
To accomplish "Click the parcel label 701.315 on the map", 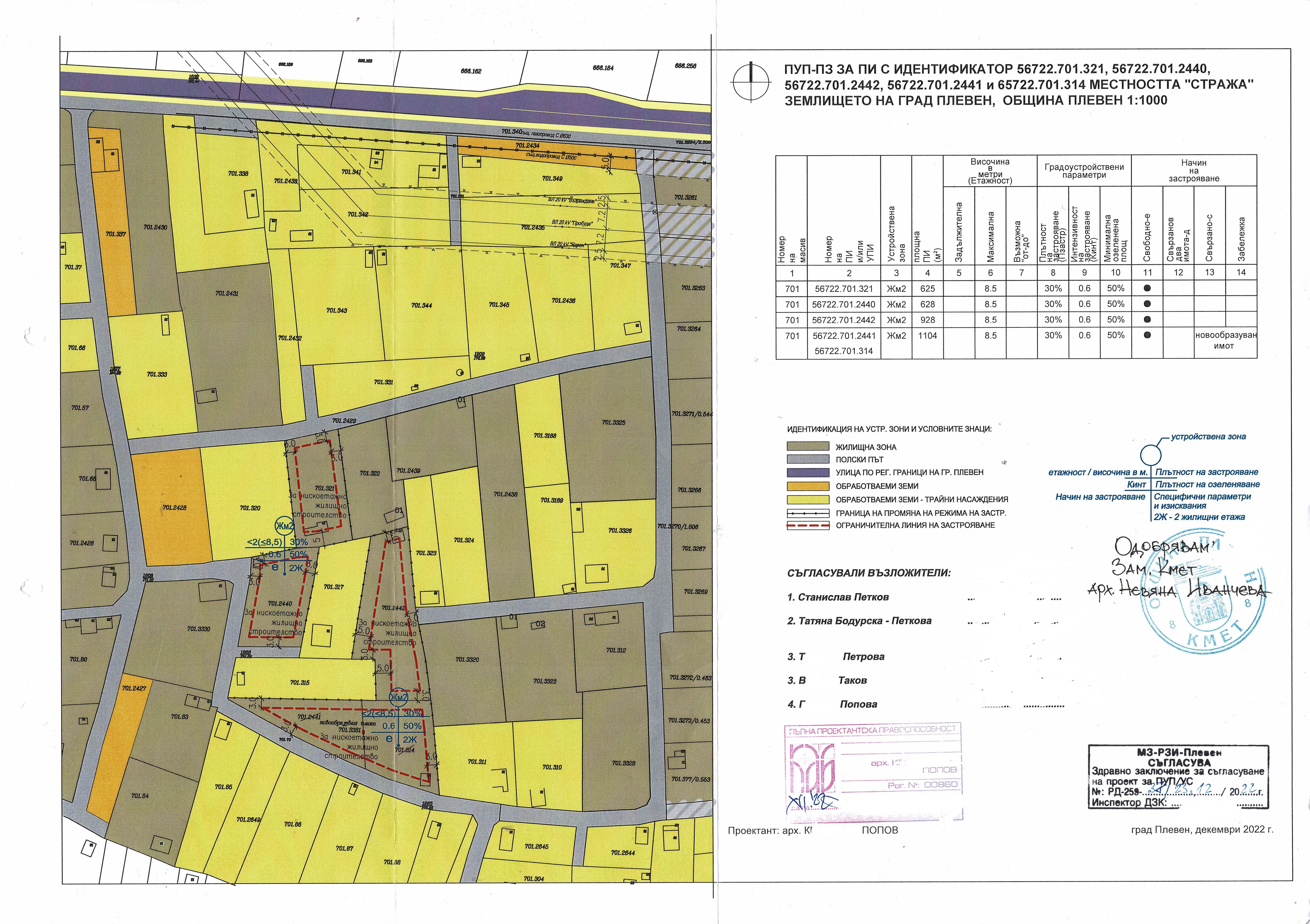I will (300, 682).
